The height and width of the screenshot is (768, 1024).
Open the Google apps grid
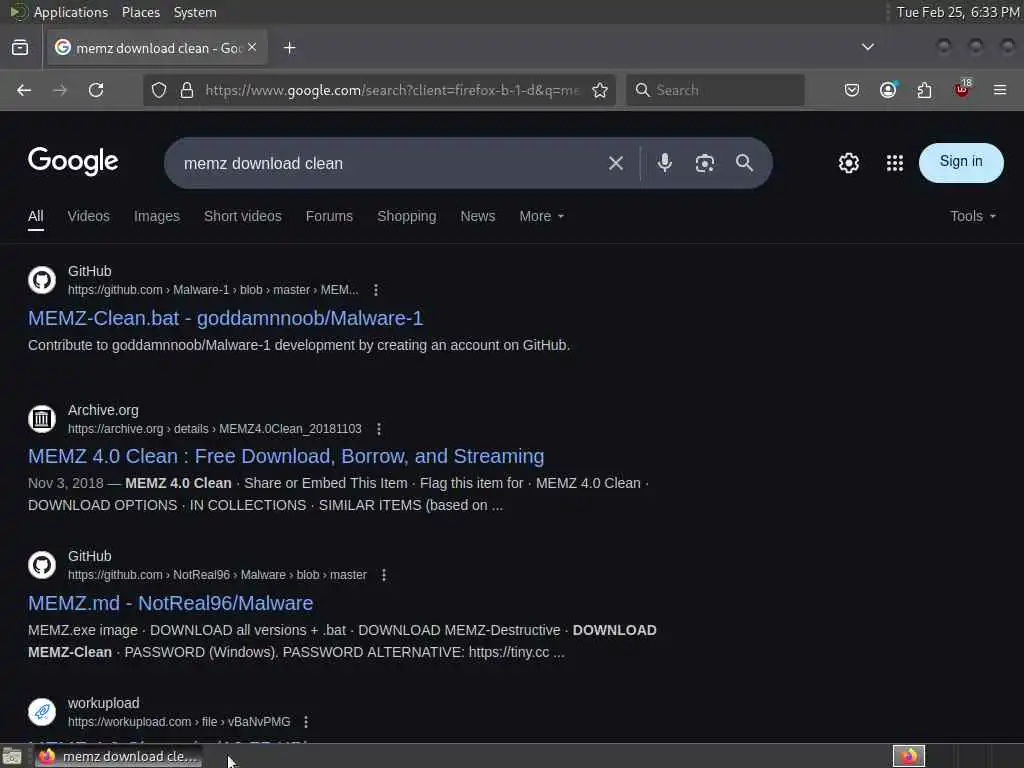click(894, 163)
